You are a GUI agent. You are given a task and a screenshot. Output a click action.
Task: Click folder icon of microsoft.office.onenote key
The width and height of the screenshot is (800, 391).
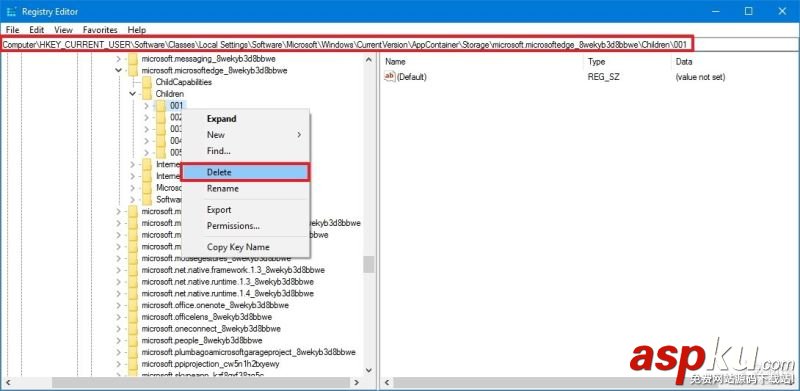click(x=133, y=305)
